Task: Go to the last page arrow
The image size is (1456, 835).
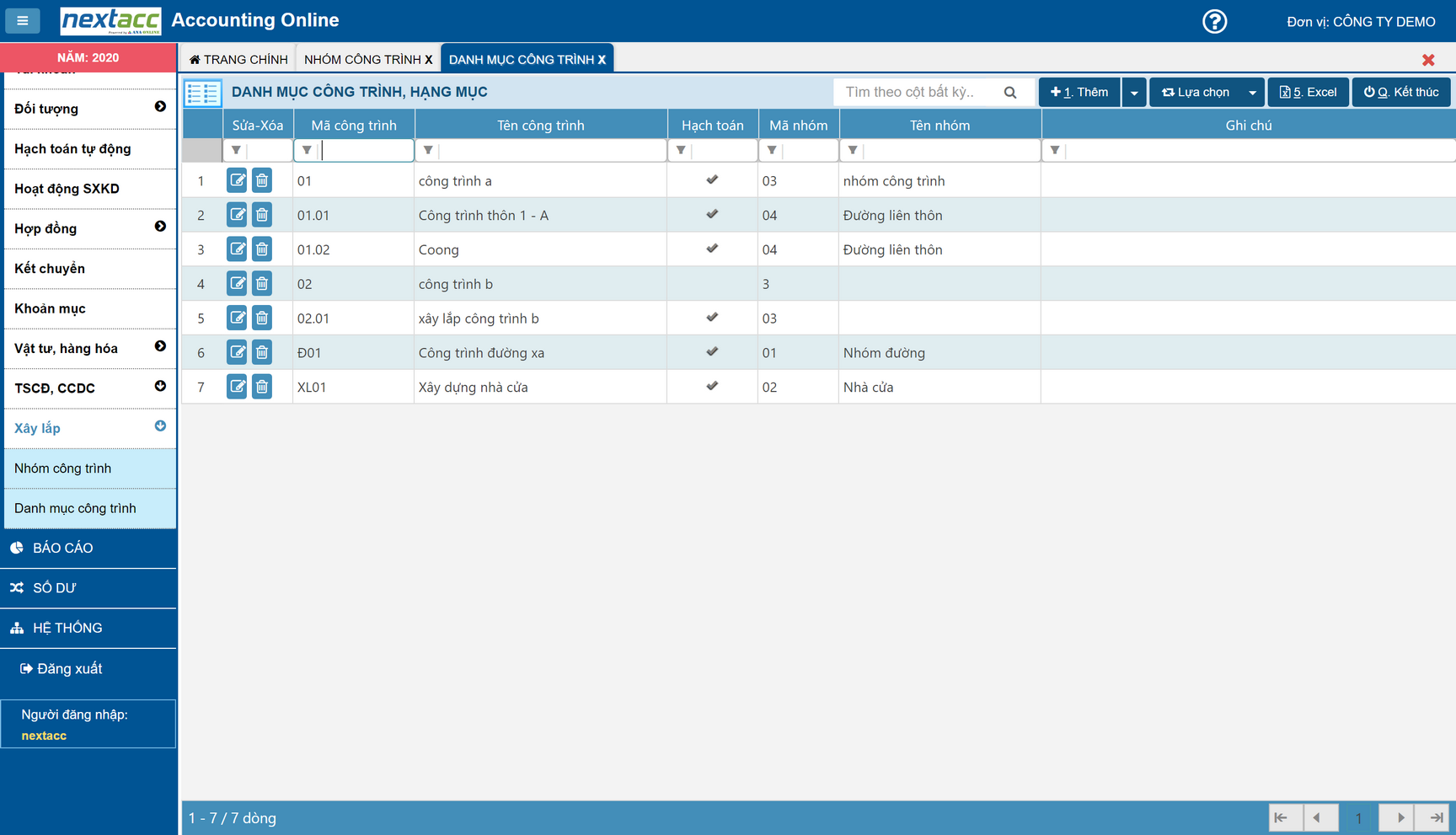Action: pos(1436,817)
